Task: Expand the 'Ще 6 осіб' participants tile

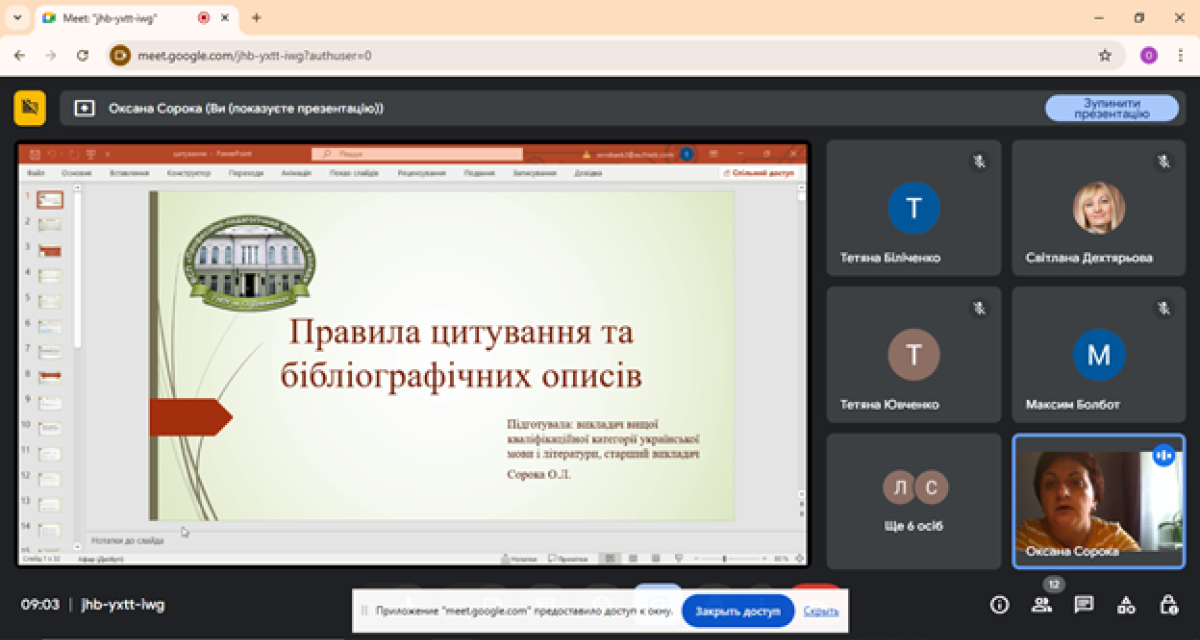Action: coord(913,500)
